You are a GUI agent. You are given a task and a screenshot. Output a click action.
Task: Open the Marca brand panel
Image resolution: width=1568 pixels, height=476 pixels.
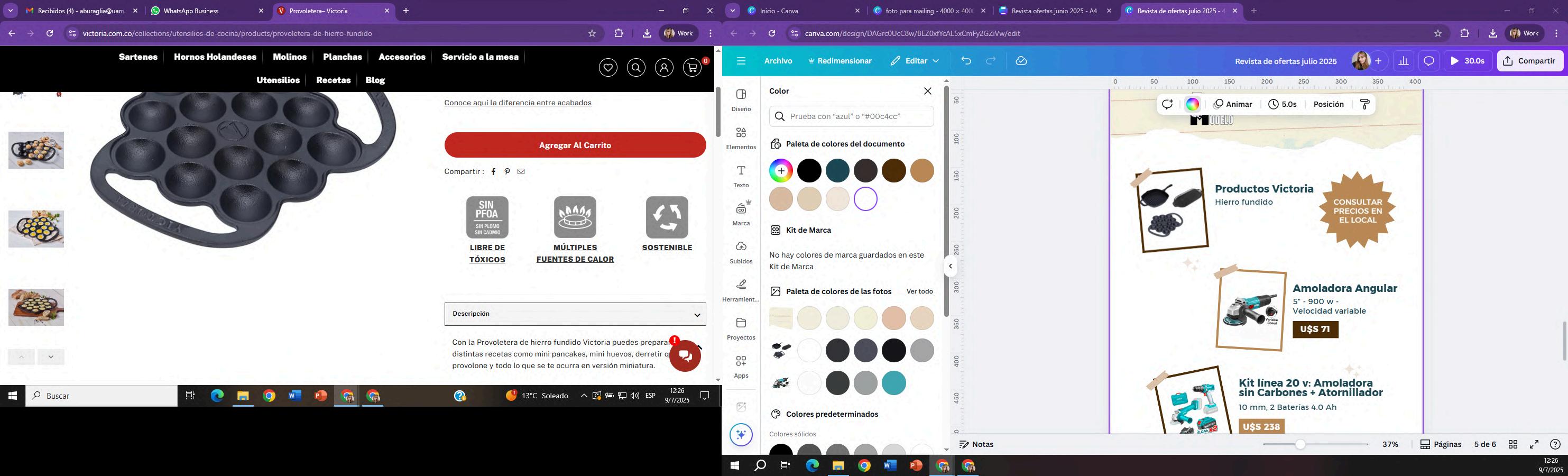pos(741,214)
